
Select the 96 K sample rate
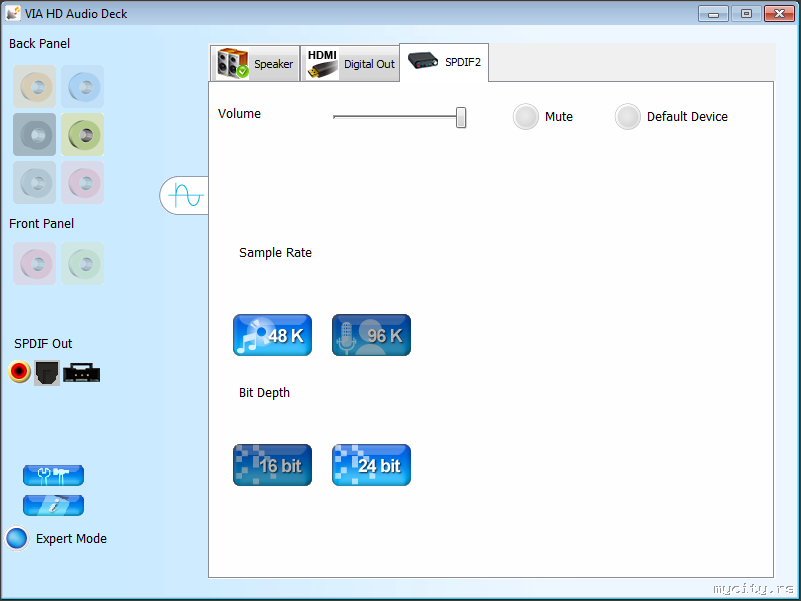[x=371, y=335]
